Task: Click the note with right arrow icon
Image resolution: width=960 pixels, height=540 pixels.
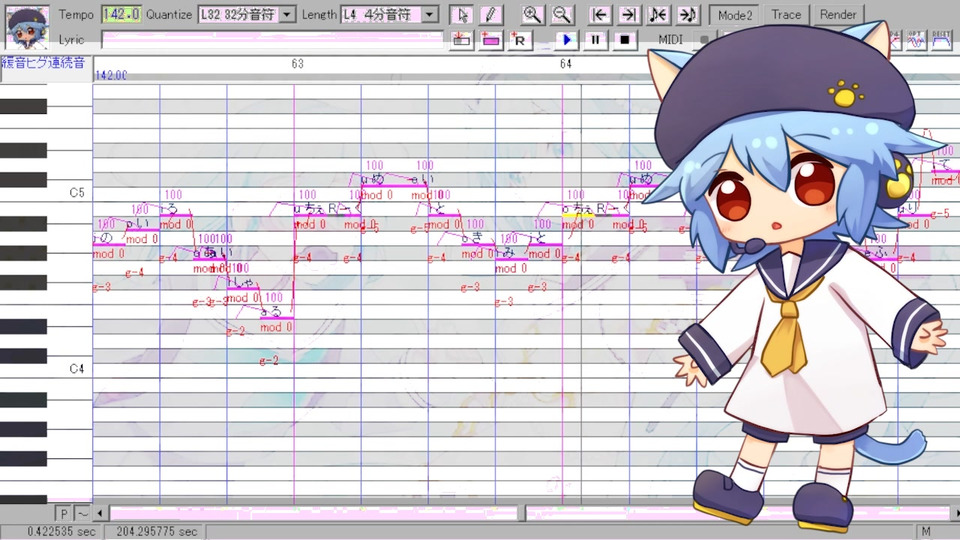Action: 688,15
